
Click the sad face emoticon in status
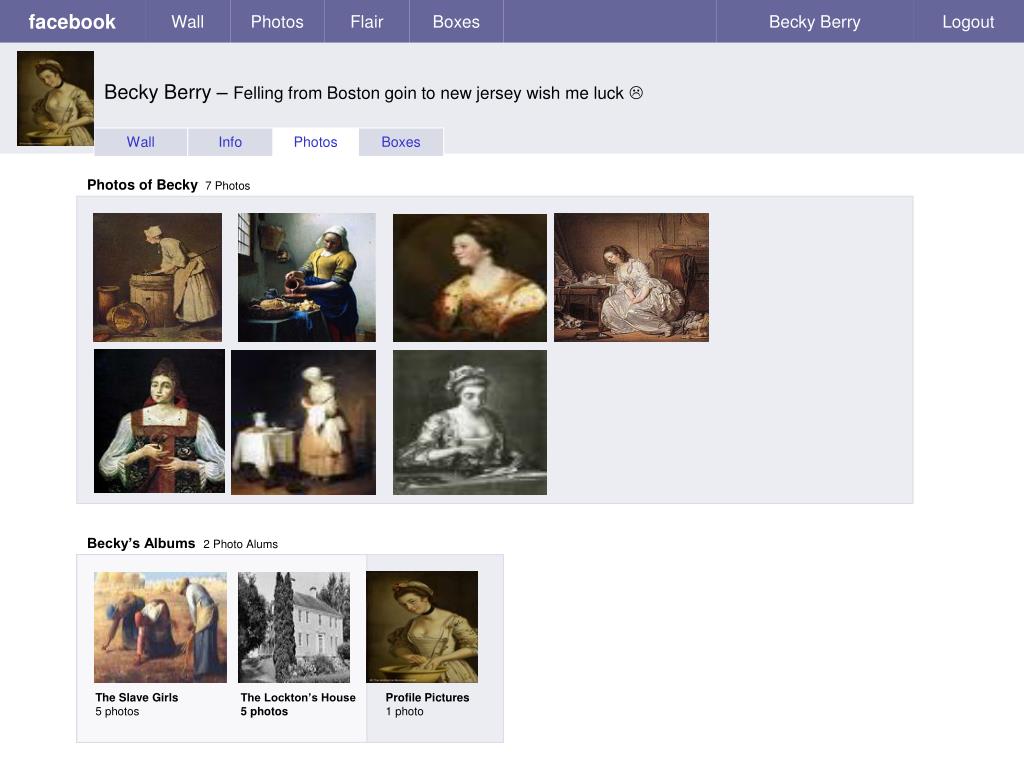point(636,93)
